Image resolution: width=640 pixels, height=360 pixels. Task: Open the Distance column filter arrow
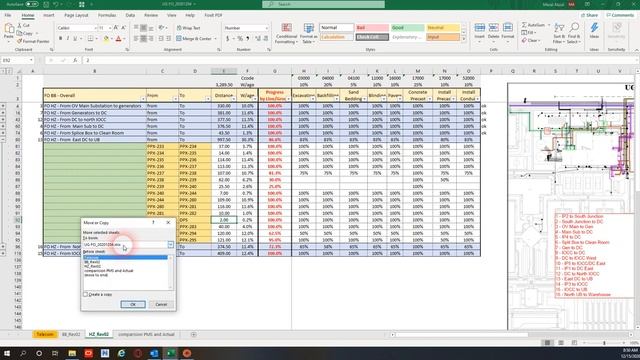[x=233, y=99]
